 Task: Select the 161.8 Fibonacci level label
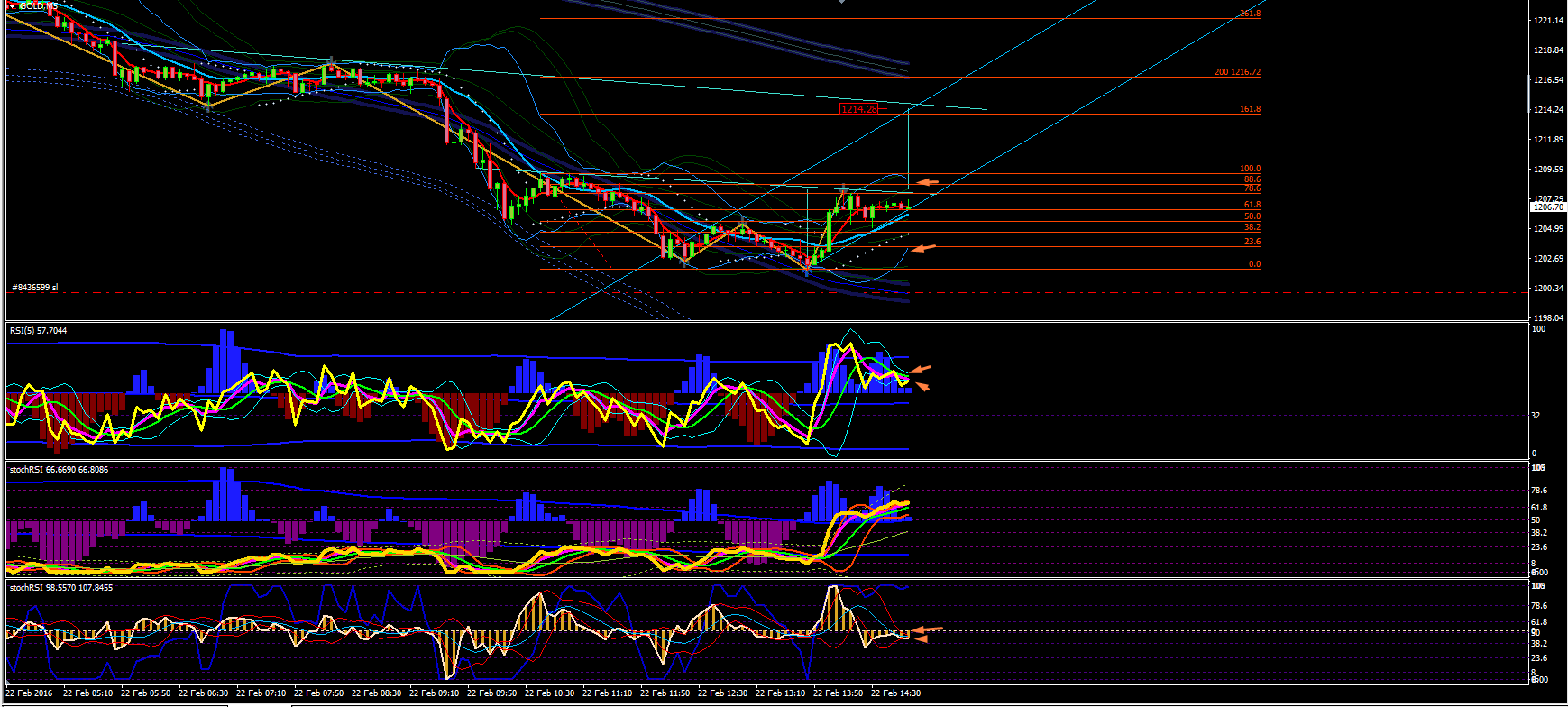[x=1250, y=109]
